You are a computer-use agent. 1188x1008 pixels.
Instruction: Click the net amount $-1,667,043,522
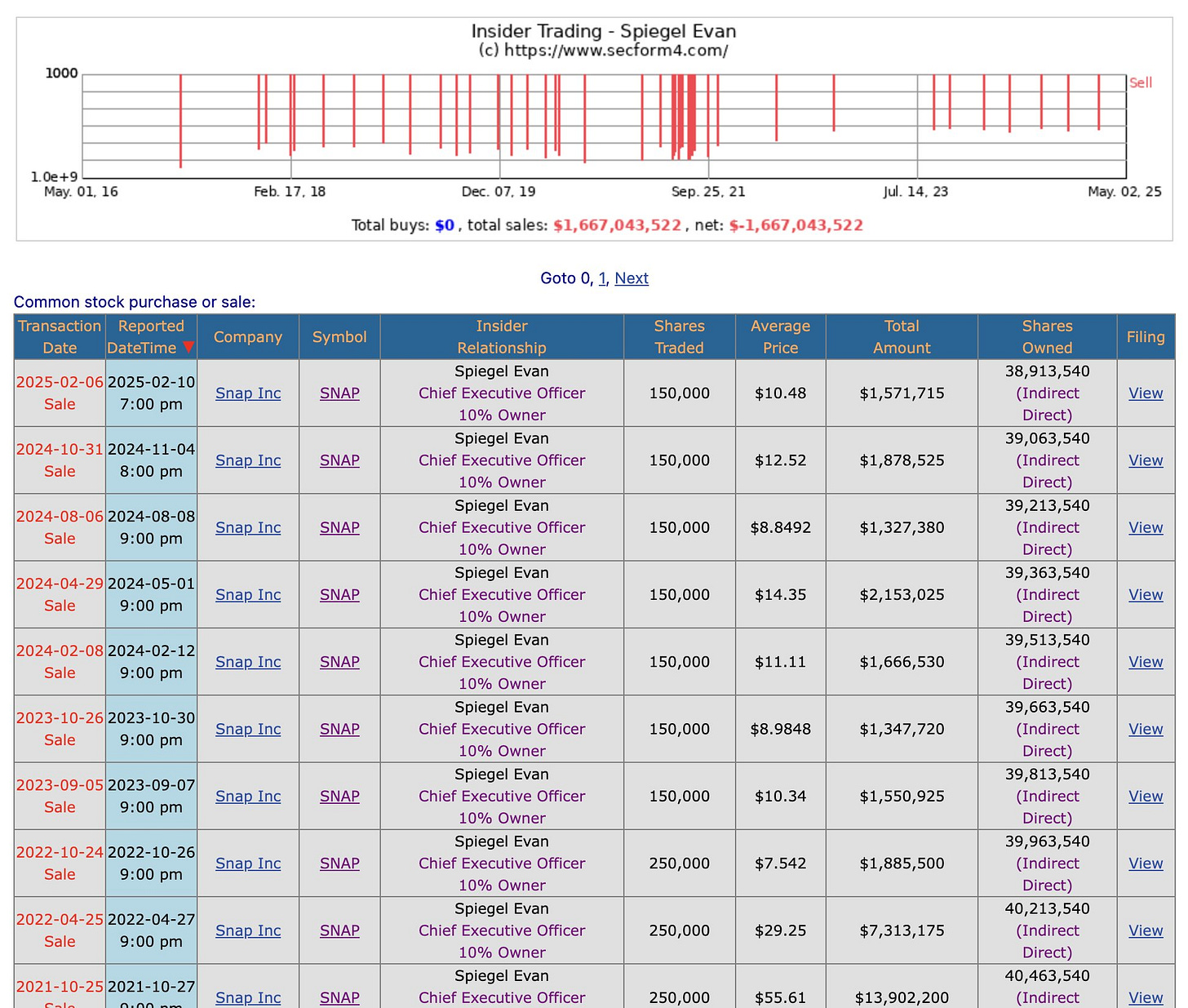[x=796, y=225]
